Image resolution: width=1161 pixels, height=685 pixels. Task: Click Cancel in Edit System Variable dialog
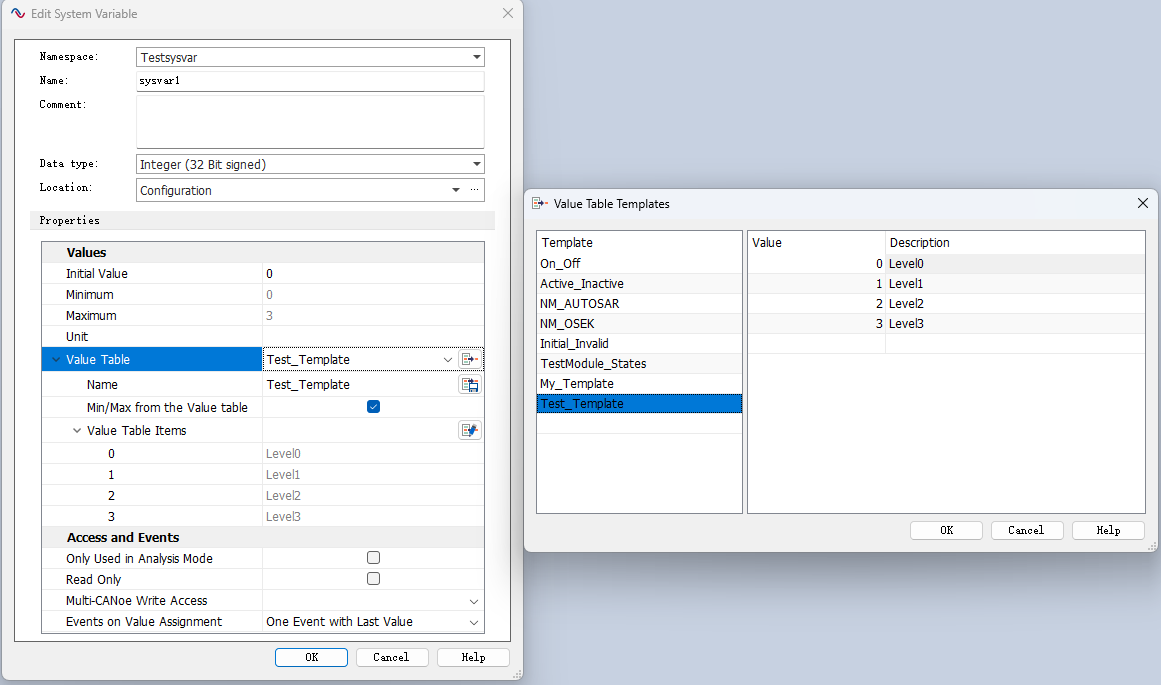click(x=391, y=657)
